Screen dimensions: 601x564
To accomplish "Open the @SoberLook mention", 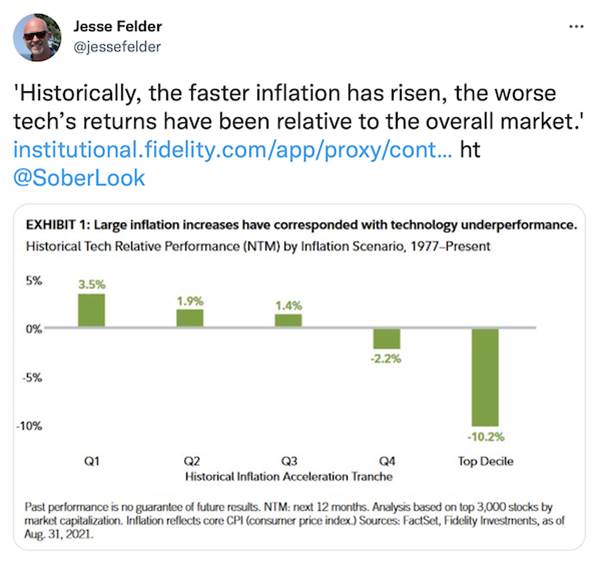I will [x=79, y=178].
